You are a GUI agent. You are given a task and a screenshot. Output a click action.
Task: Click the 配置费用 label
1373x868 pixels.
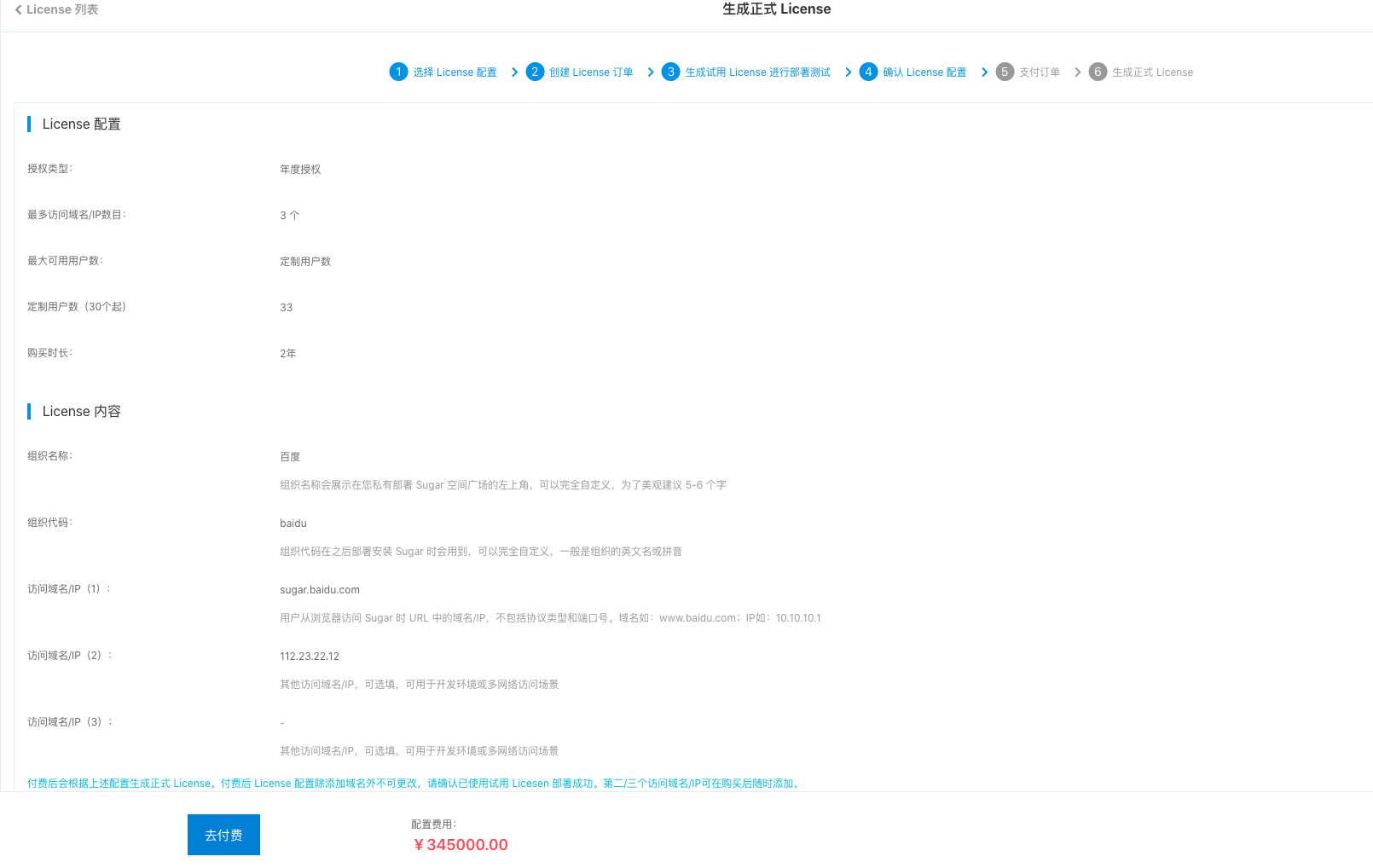[x=434, y=825]
